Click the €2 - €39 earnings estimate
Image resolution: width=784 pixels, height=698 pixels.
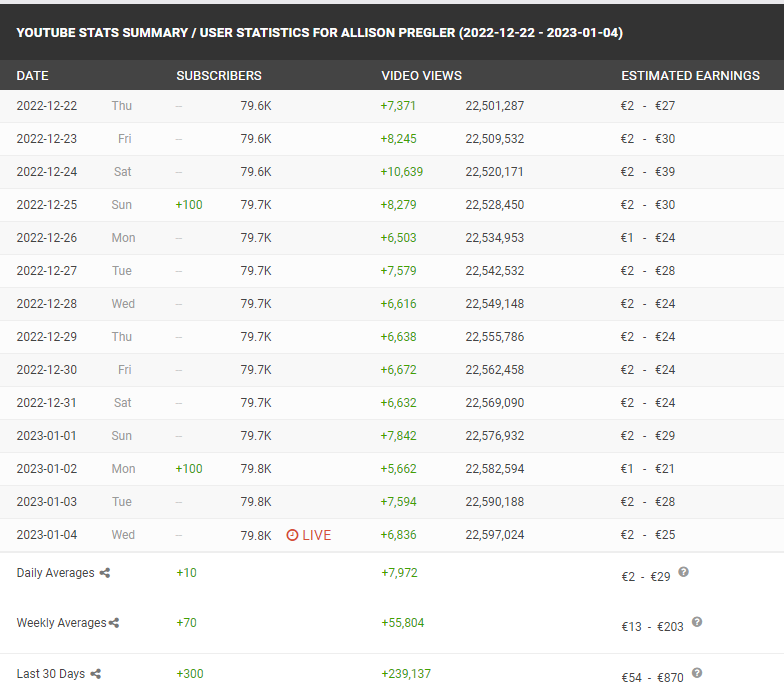tap(648, 172)
